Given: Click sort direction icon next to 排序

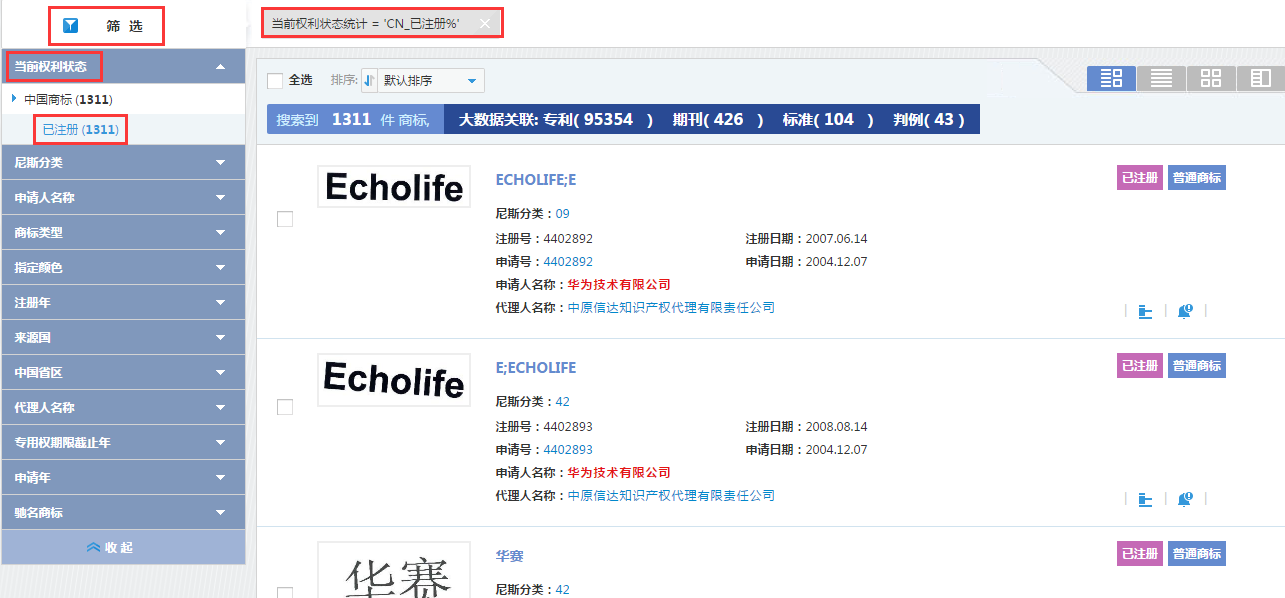Looking at the screenshot, I should point(370,81).
